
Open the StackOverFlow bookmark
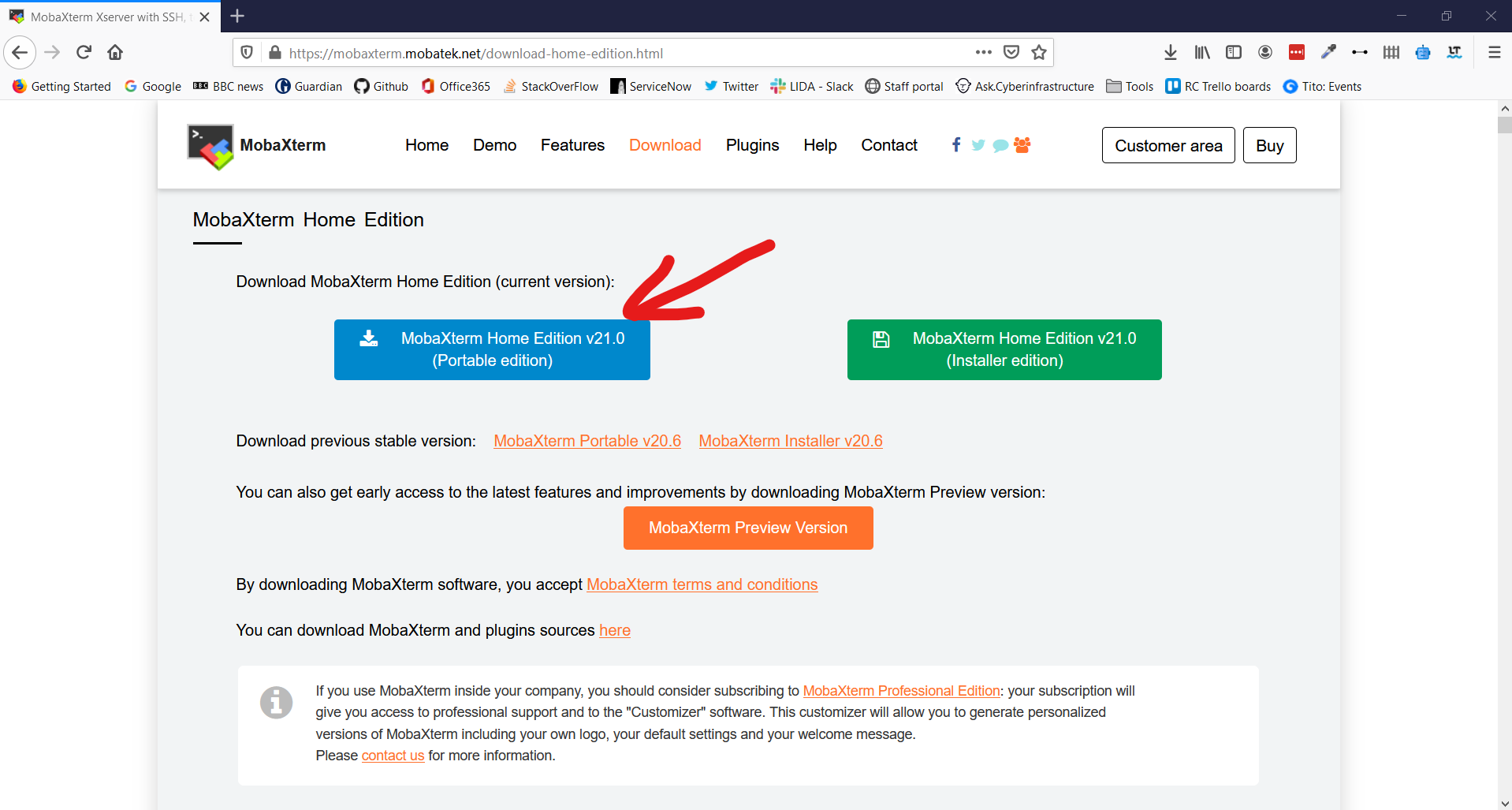[x=550, y=87]
